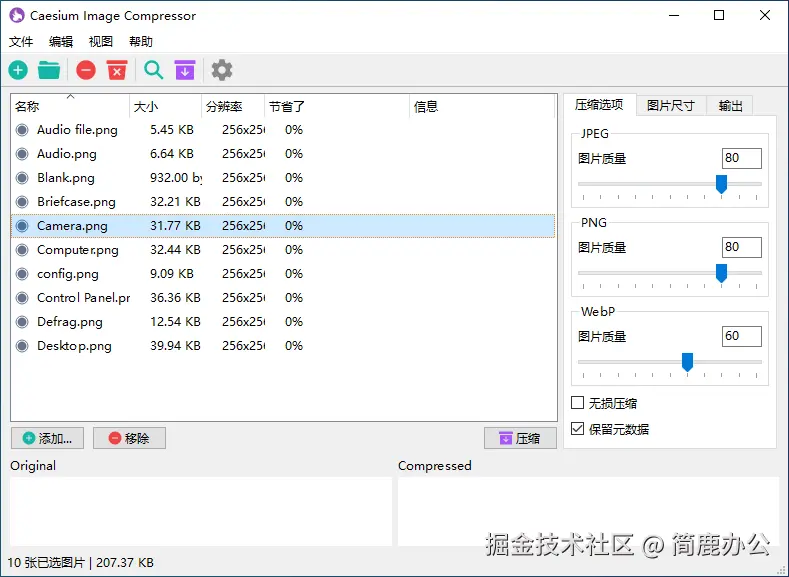Select the config.png file name
Screen dimensions: 789x577
point(68,274)
